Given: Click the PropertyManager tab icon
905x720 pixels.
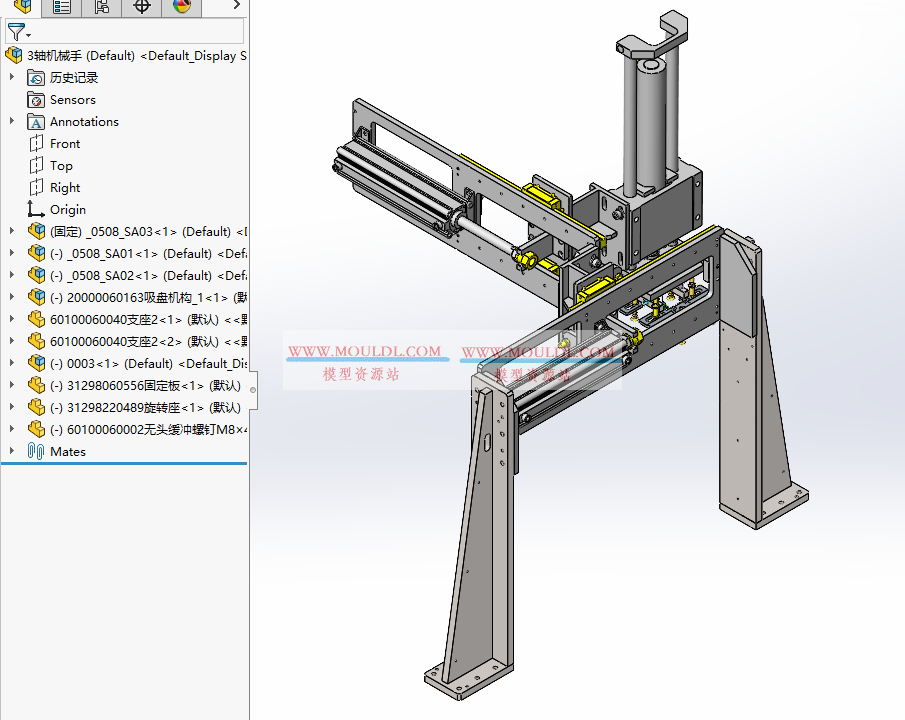Looking at the screenshot, I should [60, 7].
